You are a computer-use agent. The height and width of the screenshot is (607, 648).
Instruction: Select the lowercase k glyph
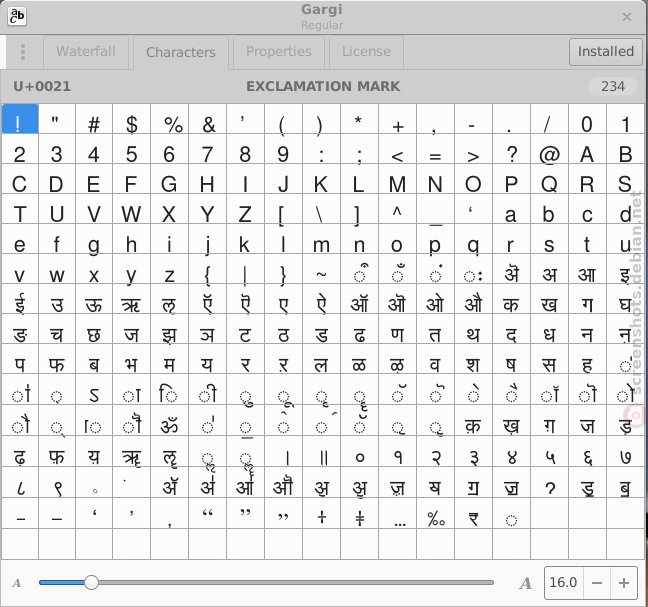point(245,239)
